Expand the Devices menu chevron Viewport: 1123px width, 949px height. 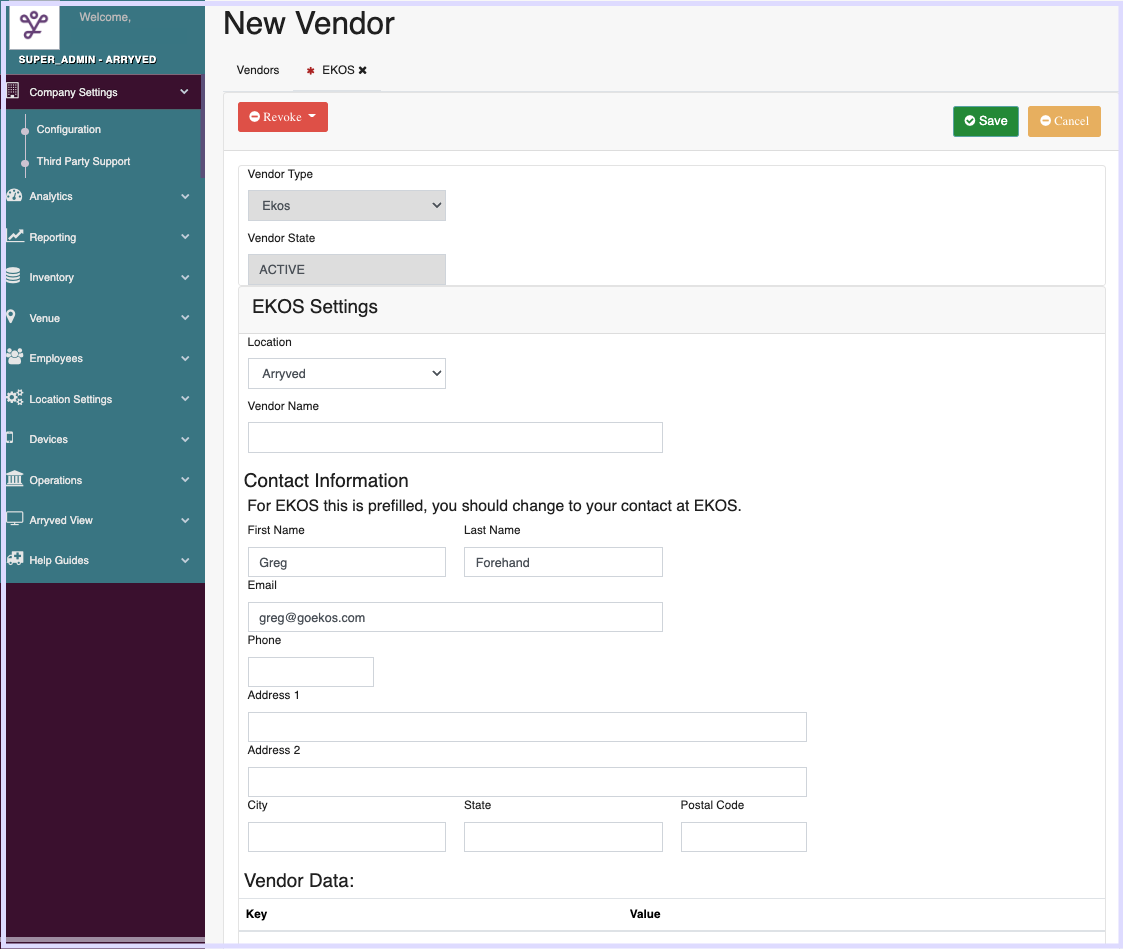click(x=185, y=439)
